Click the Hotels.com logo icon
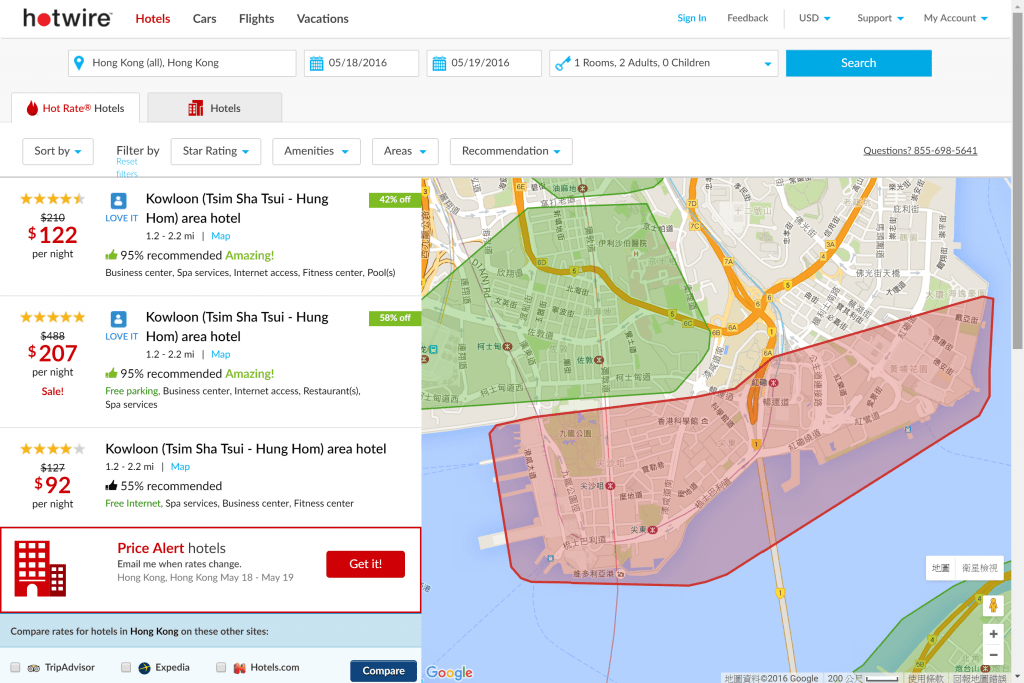The image size is (1024, 683). (240, 667)
